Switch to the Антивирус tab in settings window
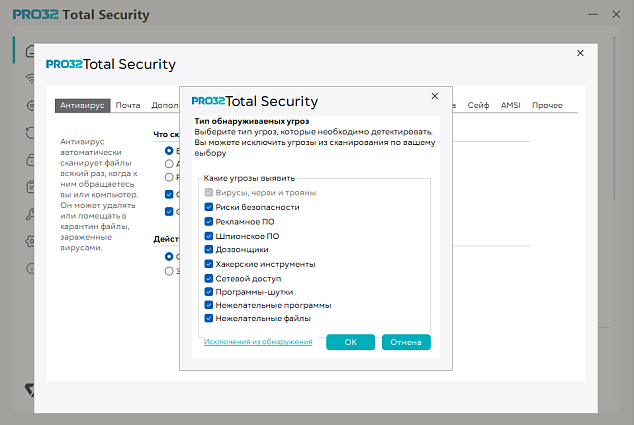This screenshot has width=634, height=425. [82, 106]
